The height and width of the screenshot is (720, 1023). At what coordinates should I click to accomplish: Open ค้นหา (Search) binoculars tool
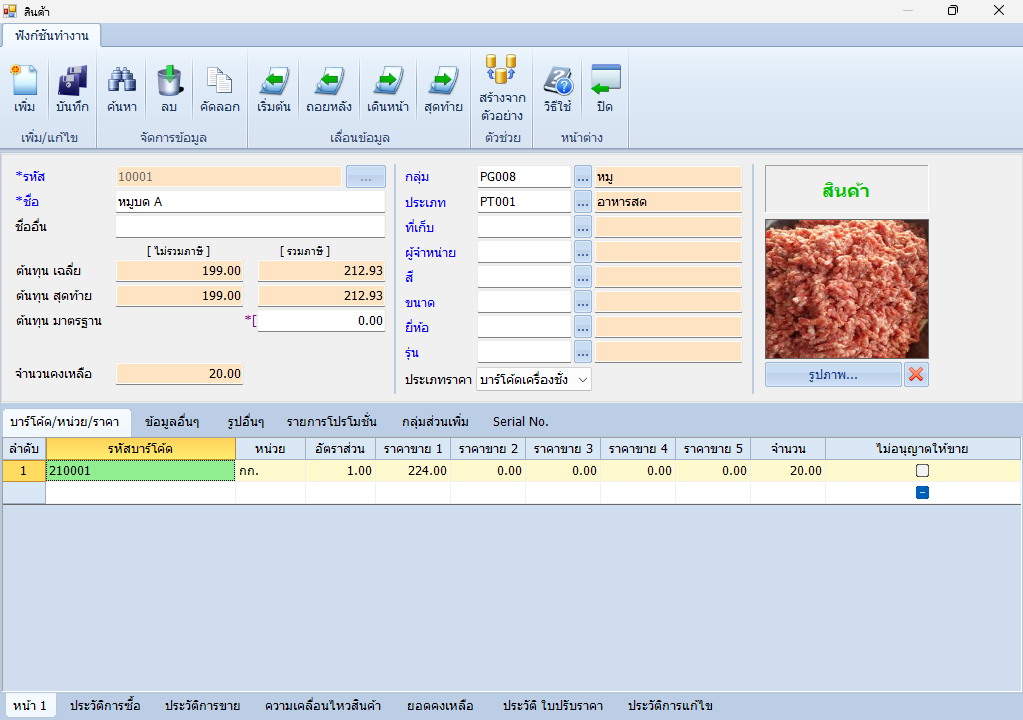(x=122, y=90)
